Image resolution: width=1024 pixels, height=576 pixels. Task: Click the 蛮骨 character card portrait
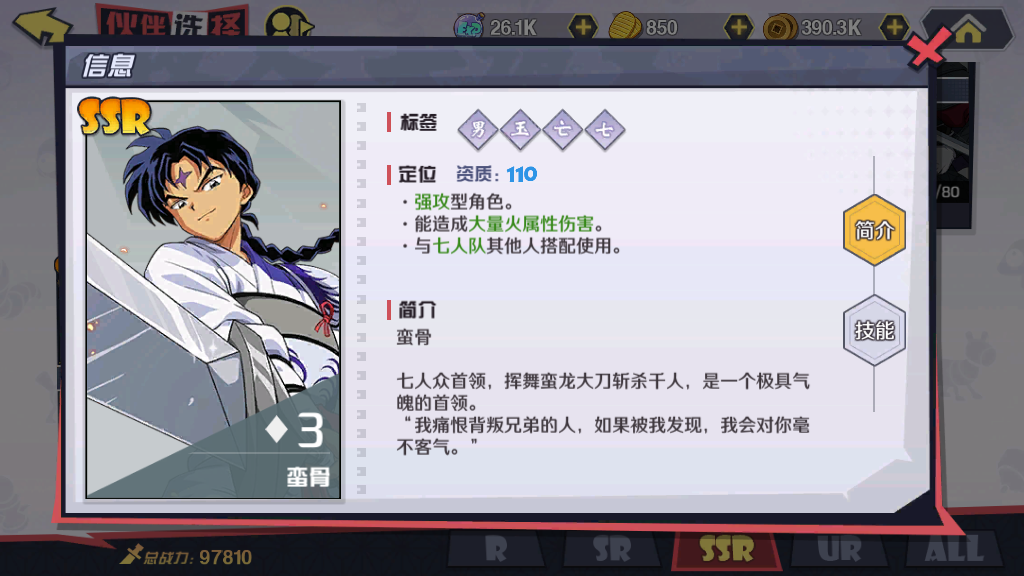[214, 300]
